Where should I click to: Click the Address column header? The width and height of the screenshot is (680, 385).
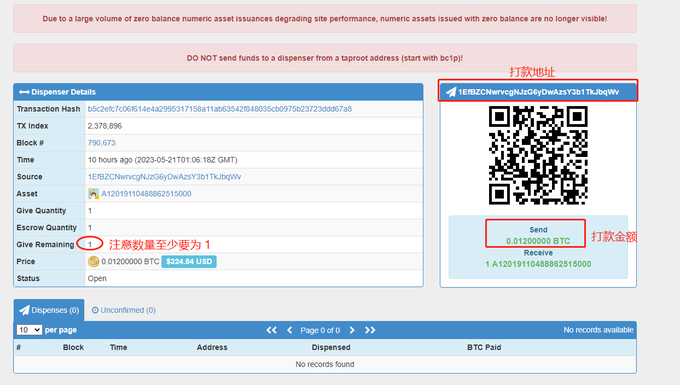point(212,347)
